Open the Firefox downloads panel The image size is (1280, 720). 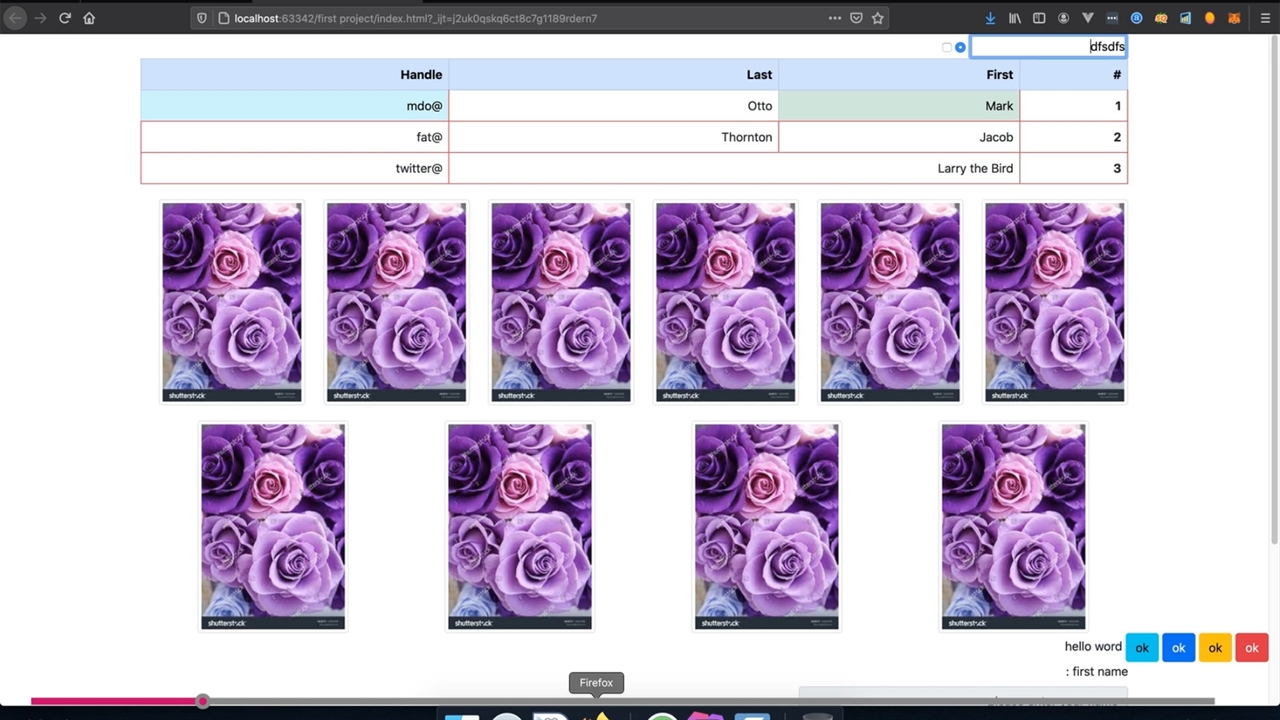pos(990,18)
